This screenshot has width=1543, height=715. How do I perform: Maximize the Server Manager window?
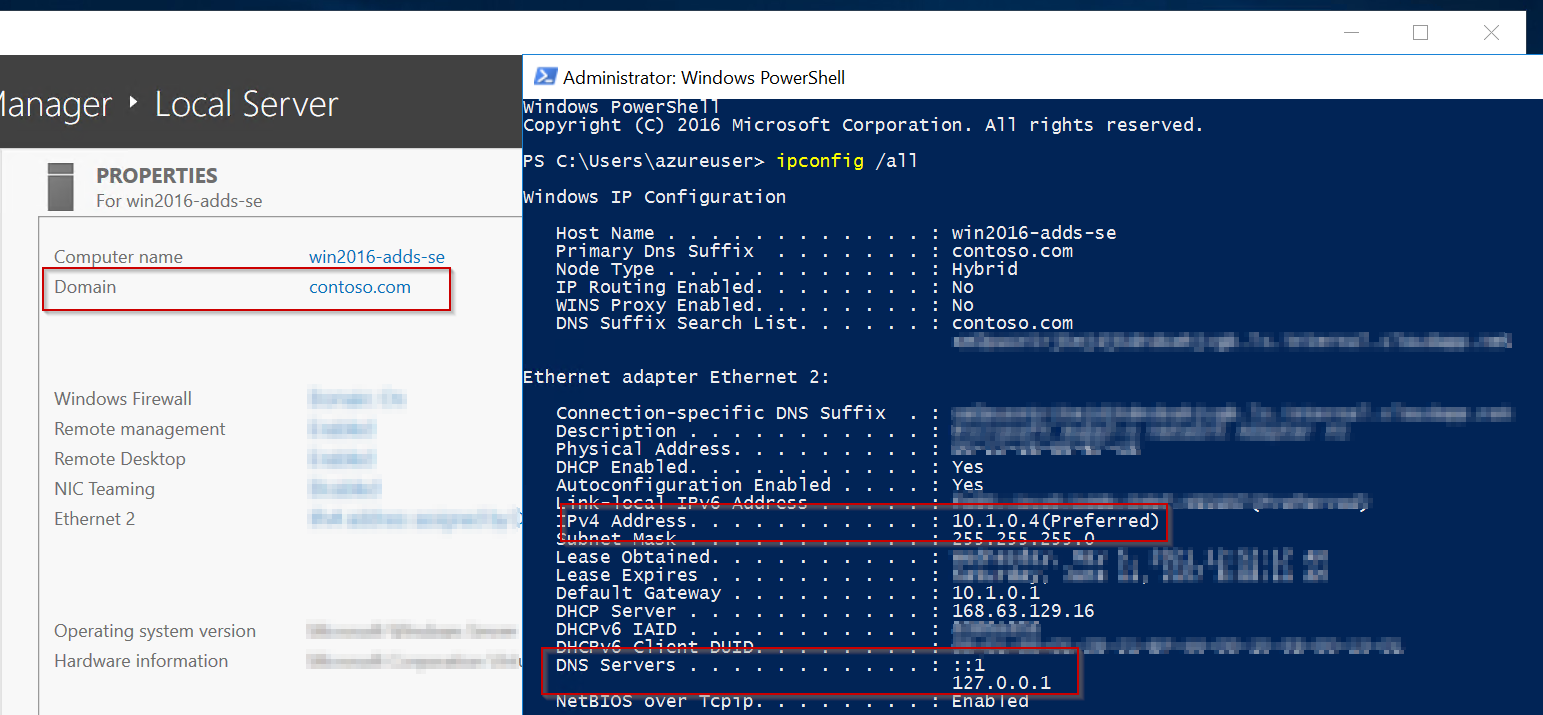pyautogui.click(x=1420, y=33)
